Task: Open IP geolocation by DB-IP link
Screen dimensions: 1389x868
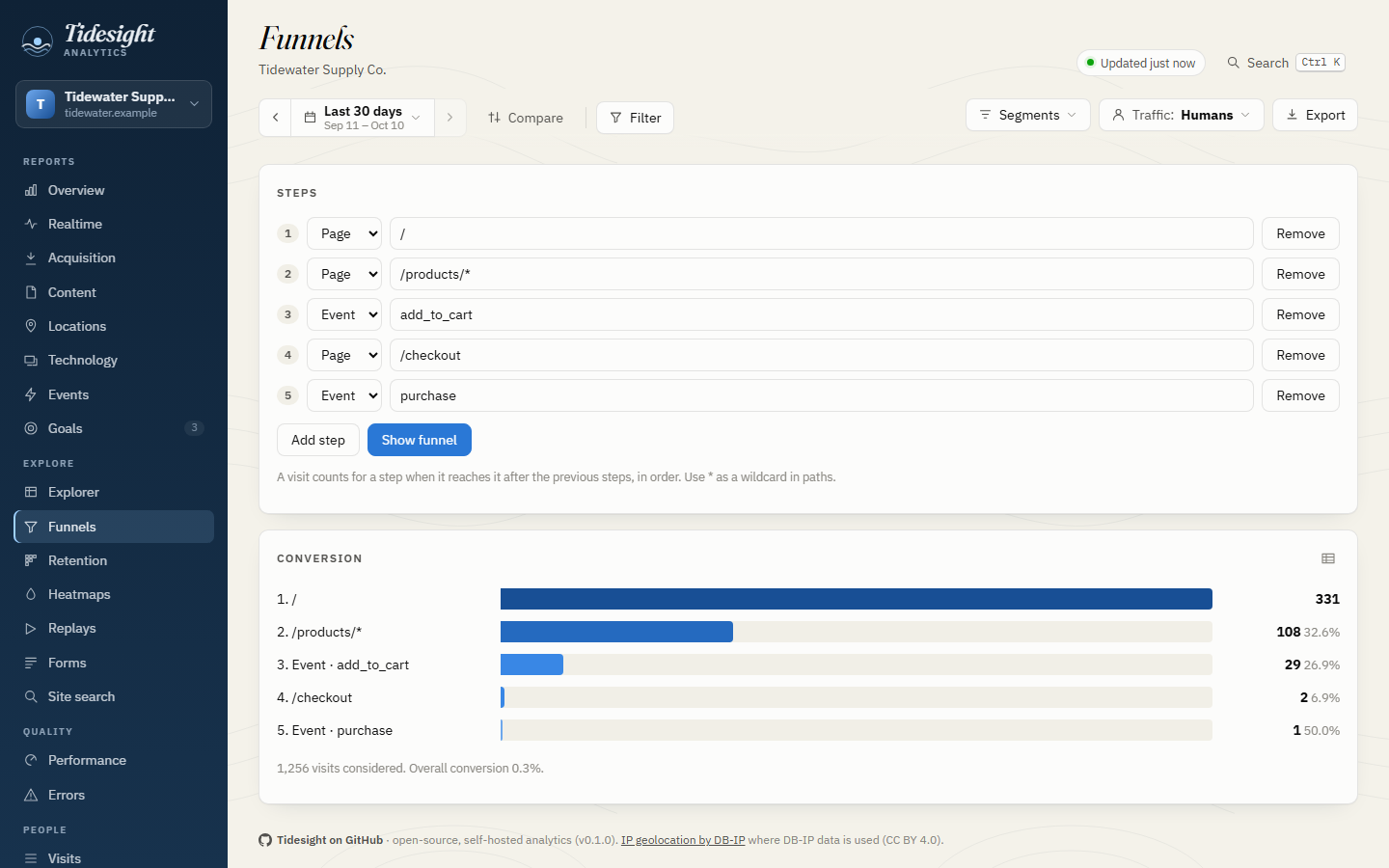Action: pyautogui.click(x=683, y=840)
